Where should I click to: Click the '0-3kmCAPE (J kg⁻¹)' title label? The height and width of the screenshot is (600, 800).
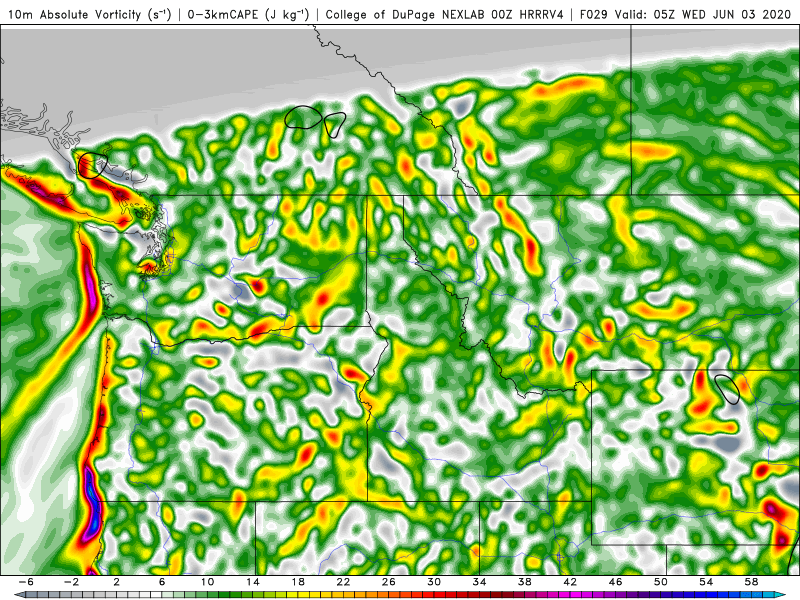pyautogui.click(x=248, y=14)
